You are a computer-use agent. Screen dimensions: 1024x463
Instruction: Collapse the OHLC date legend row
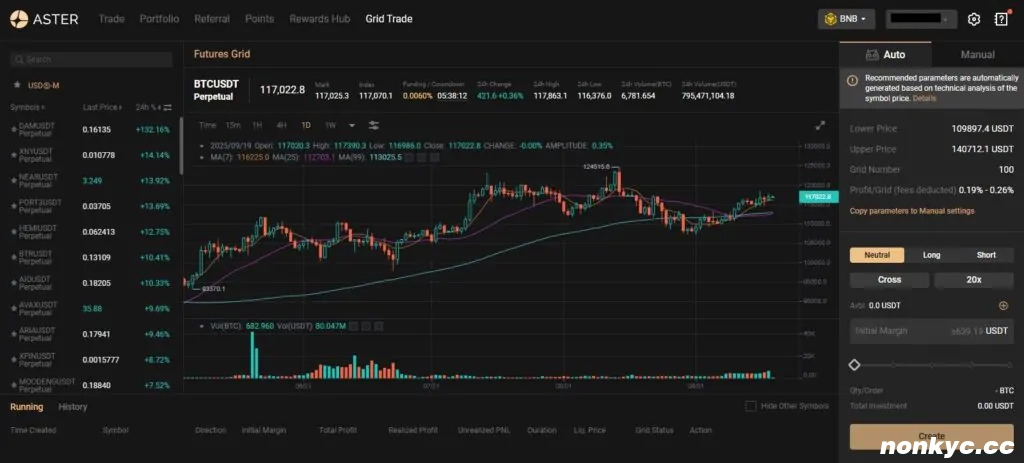pyautogui.click(x=202, y=146)
